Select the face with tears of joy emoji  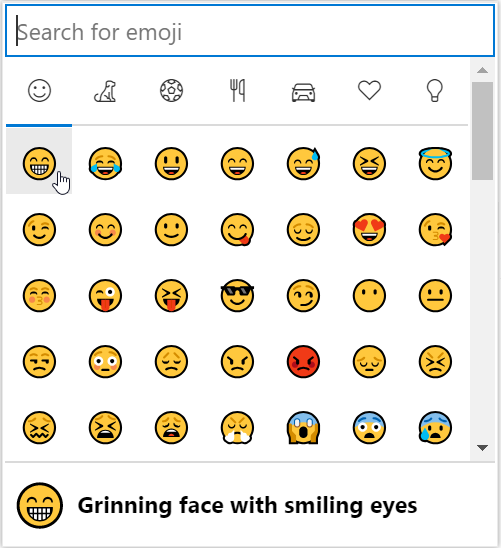click(105, 163)
